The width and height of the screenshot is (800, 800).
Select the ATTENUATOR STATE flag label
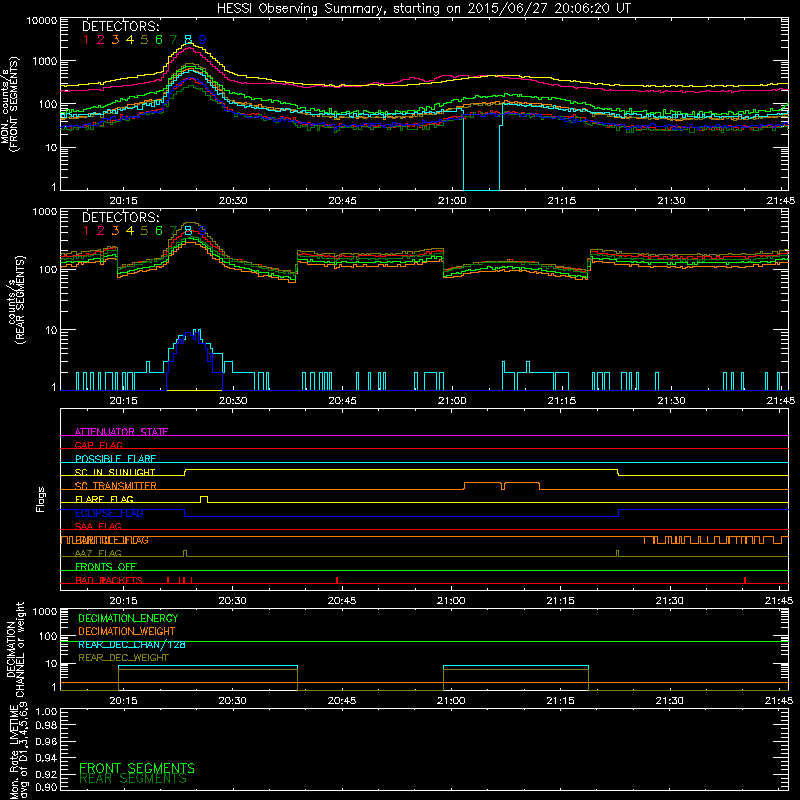point(121,432)
